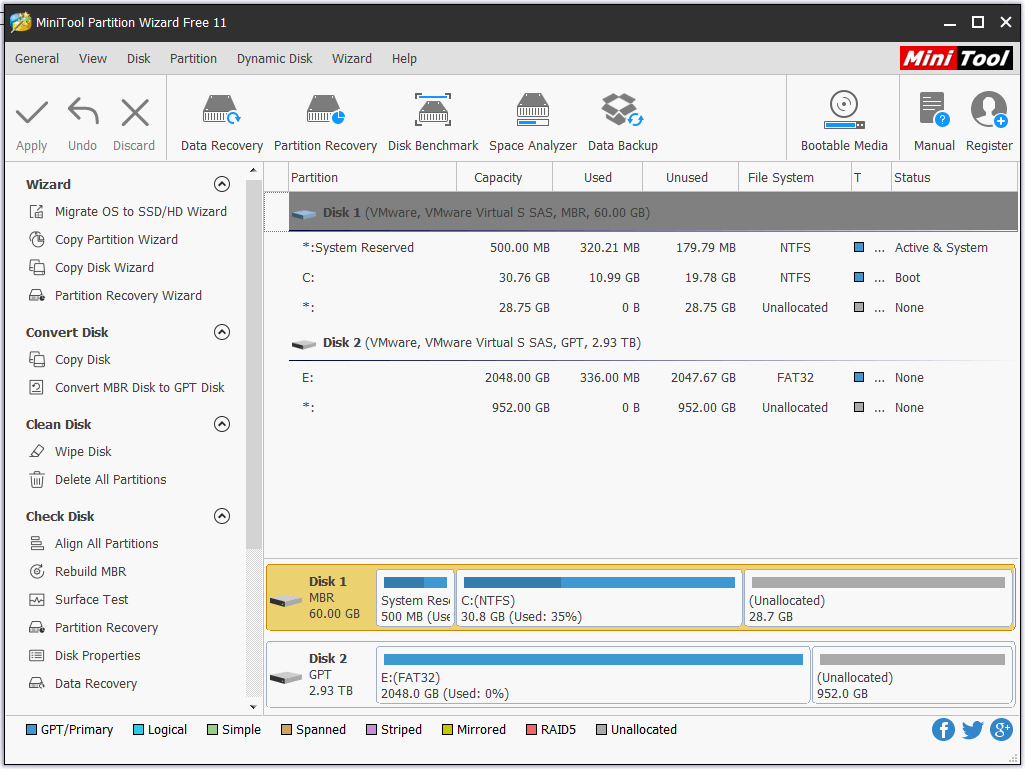The height and width of the screenshot is (769, 1025).
Task: Open the Help menu
Action: coord(404,59)
